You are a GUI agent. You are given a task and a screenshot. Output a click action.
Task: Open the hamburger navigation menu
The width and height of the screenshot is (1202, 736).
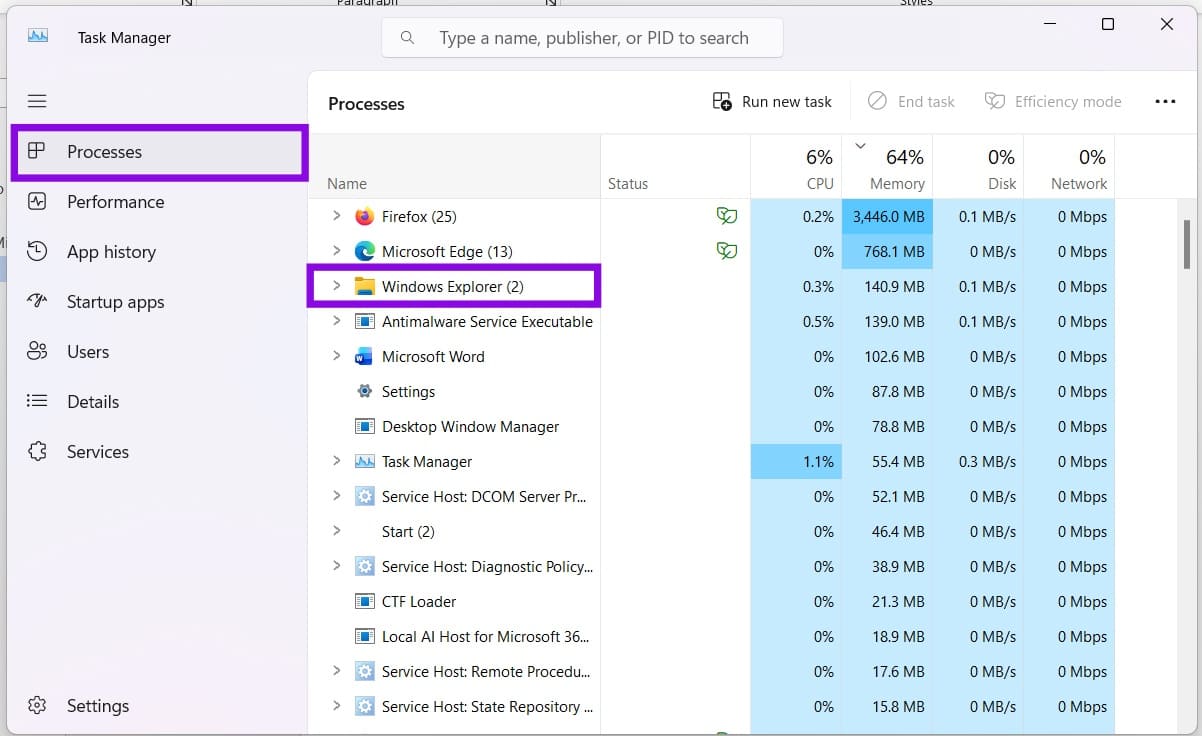[x=37, y=101]
